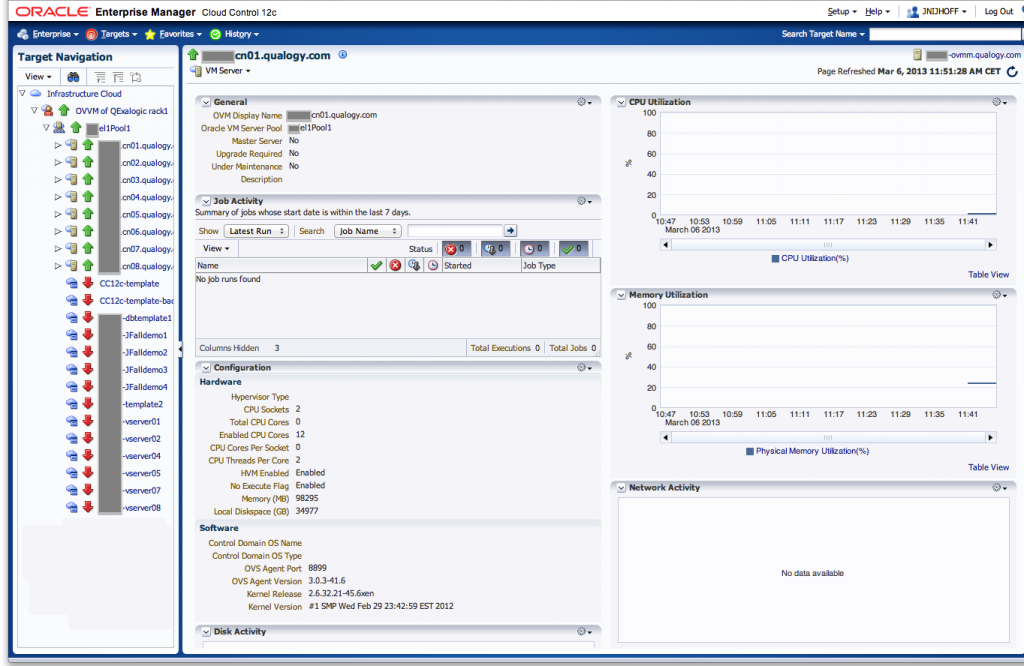The width and height of the screenshot is (1024, 666).
Task: Click the info icon next to cn01.qualogy.com title
Action: tap(343, 55)
